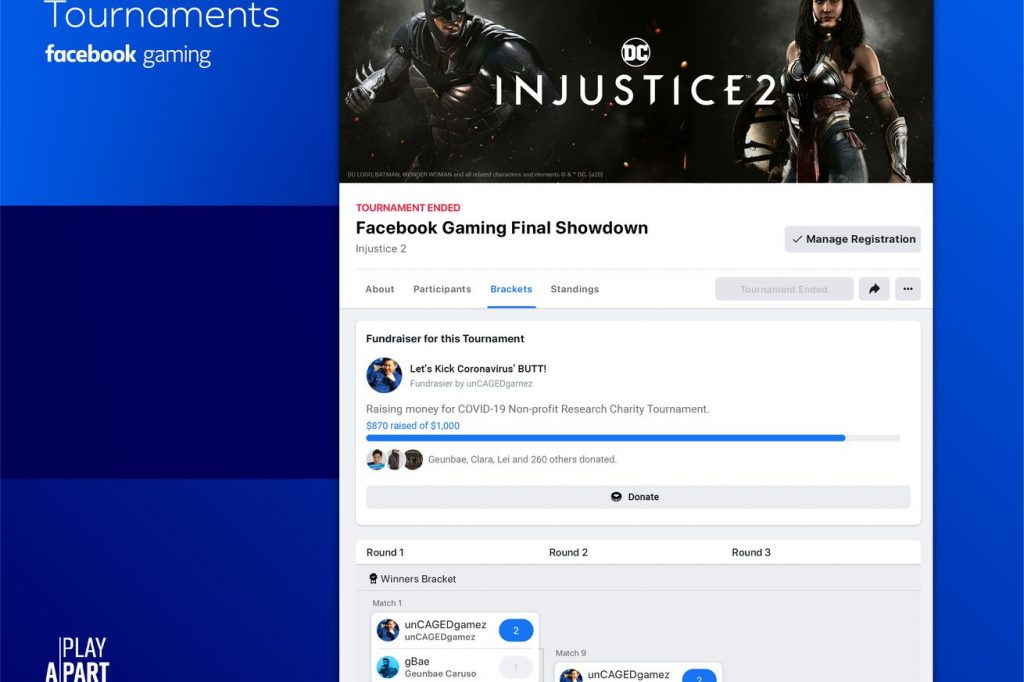1024x682 pixels.
Task: Click the Match 1 label
Action: pyautogui.click(x=387, y=603)
